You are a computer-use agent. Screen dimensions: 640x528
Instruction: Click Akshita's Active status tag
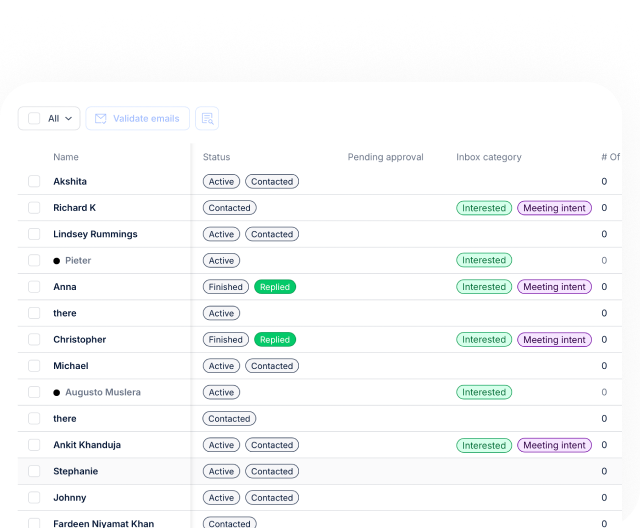221,182
